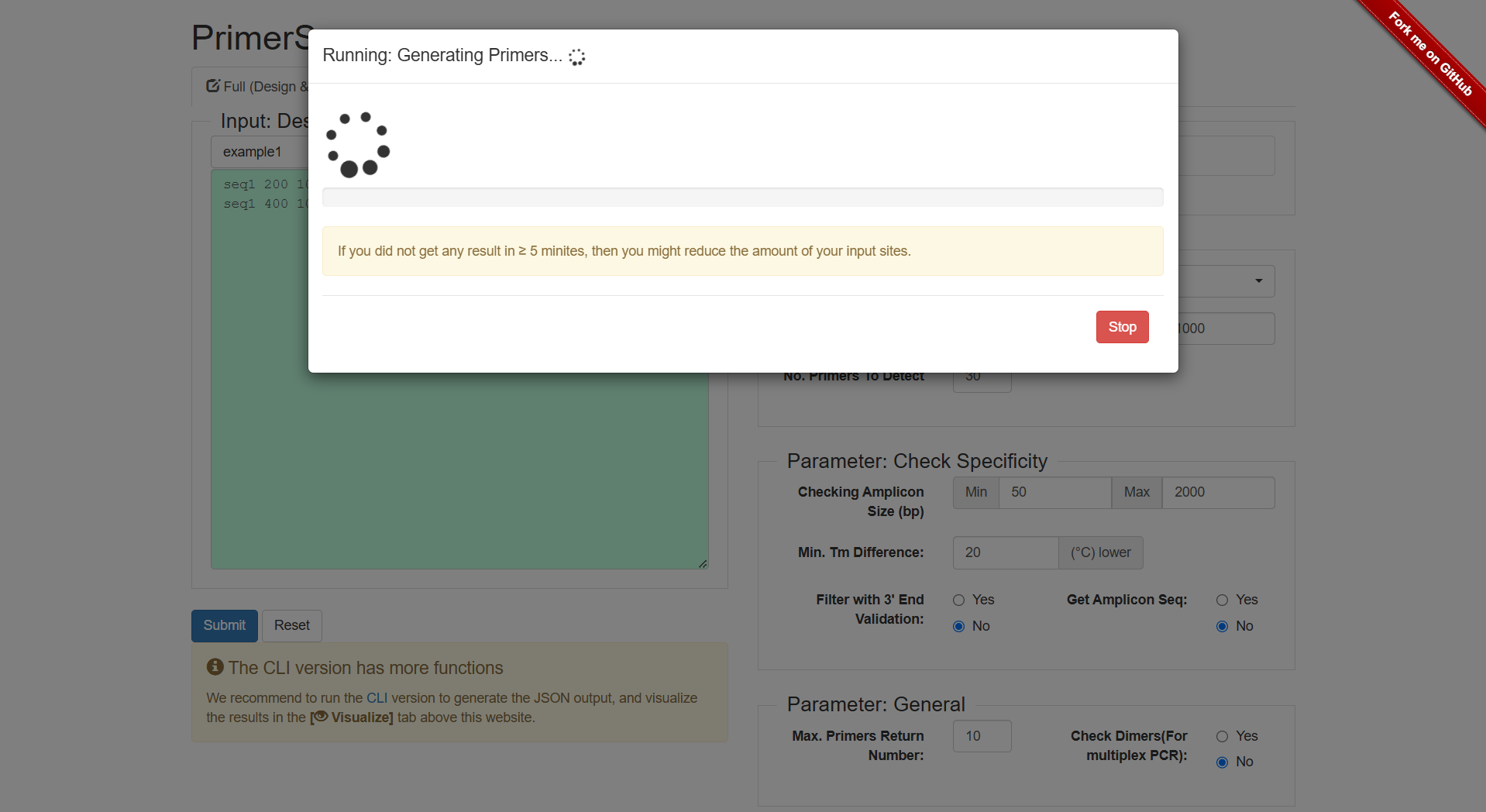Click the Reset button
Screen dimensions: 1486x812
(x=291, y=625)
